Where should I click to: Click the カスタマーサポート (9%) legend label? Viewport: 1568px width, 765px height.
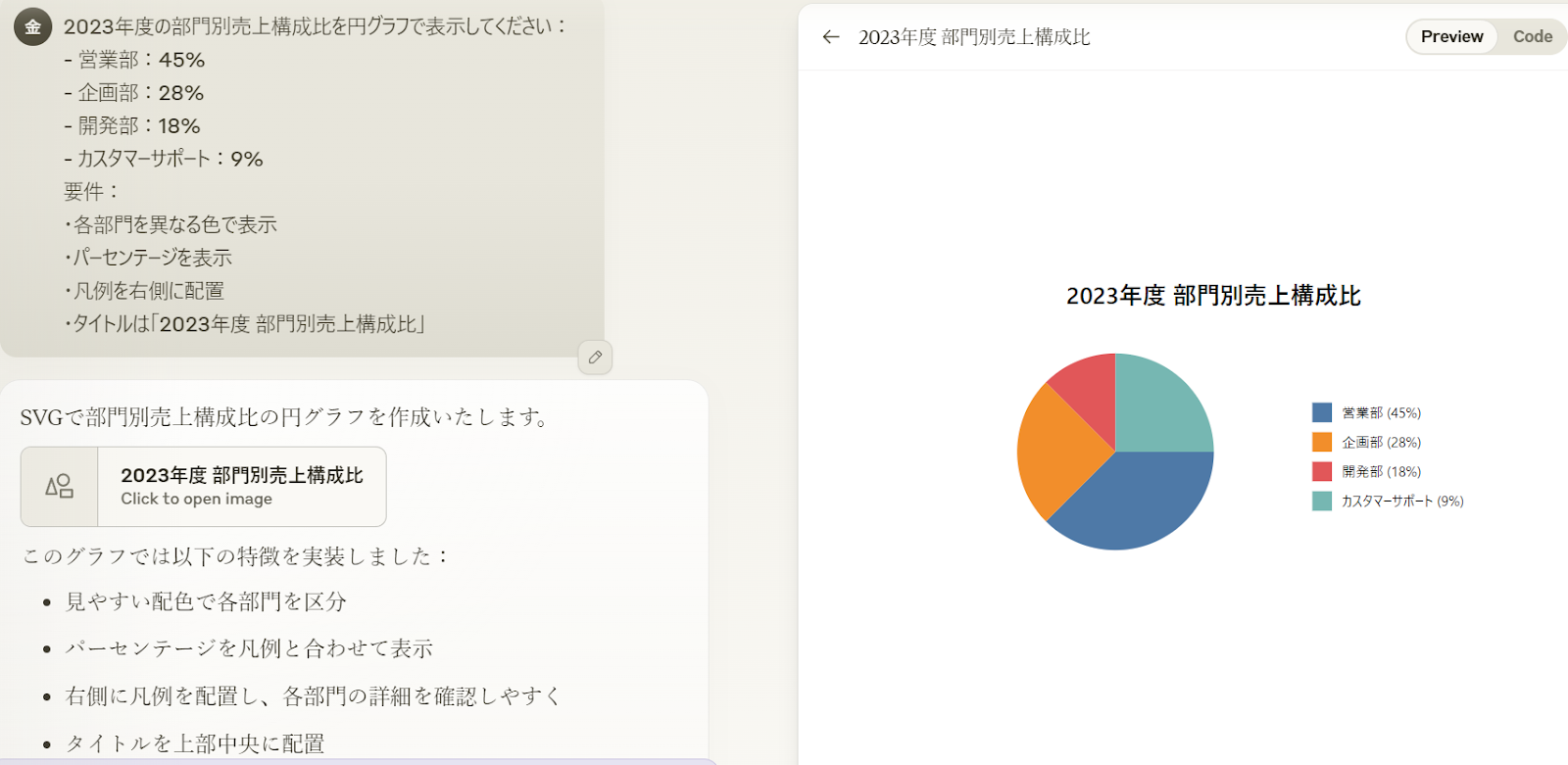1402,501
